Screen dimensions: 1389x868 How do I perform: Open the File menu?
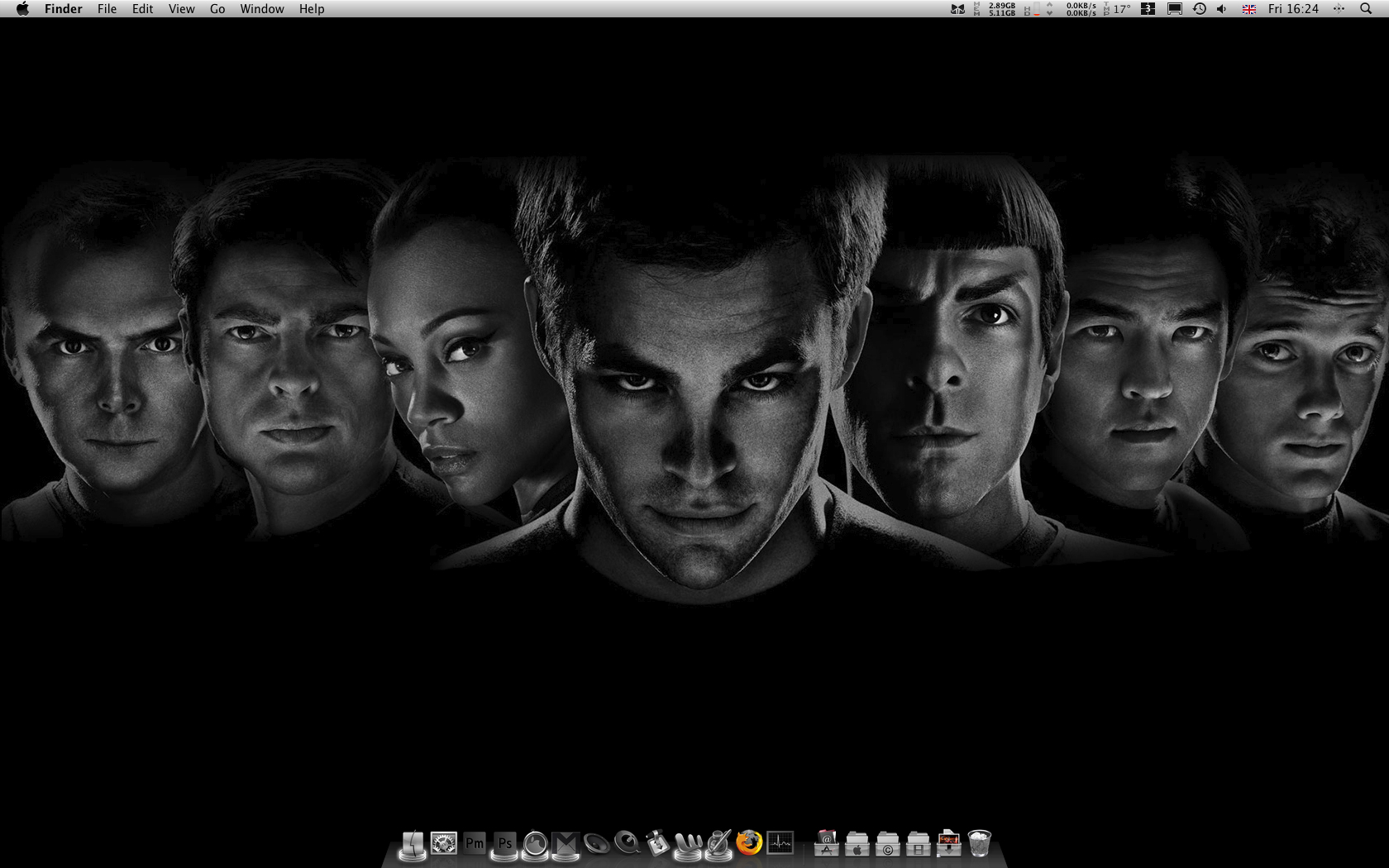[x=107, y=9]
